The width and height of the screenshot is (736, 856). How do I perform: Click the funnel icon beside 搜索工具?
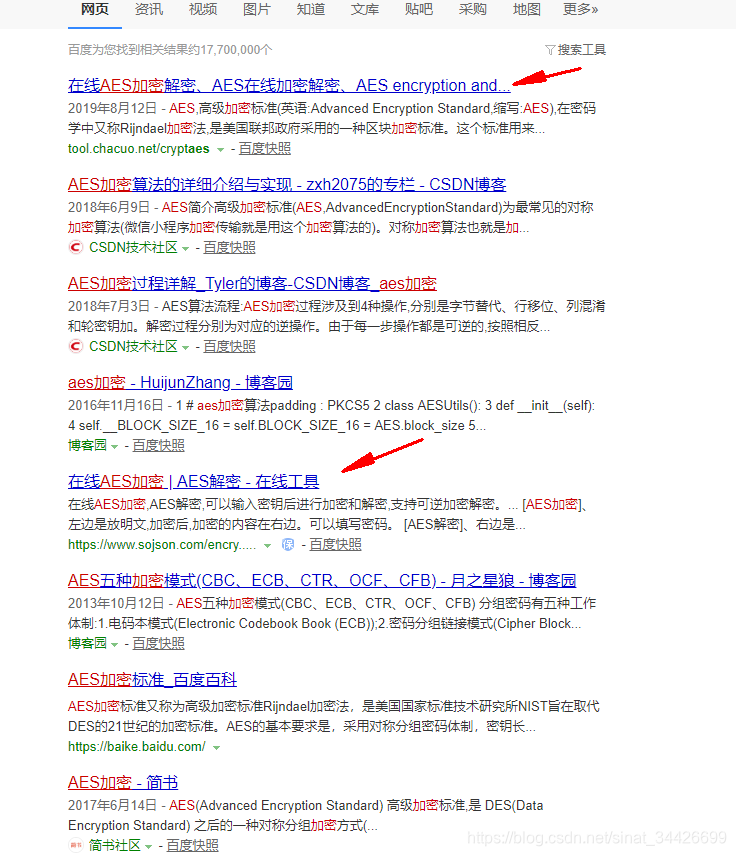pos(550,50)
